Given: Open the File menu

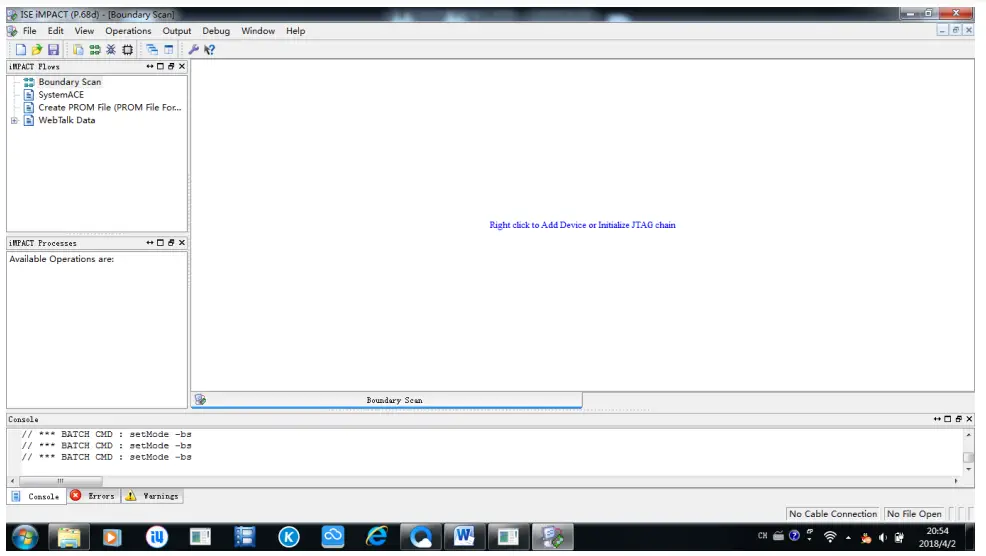Looking at the screenshot, I should (x=30, y=31).
